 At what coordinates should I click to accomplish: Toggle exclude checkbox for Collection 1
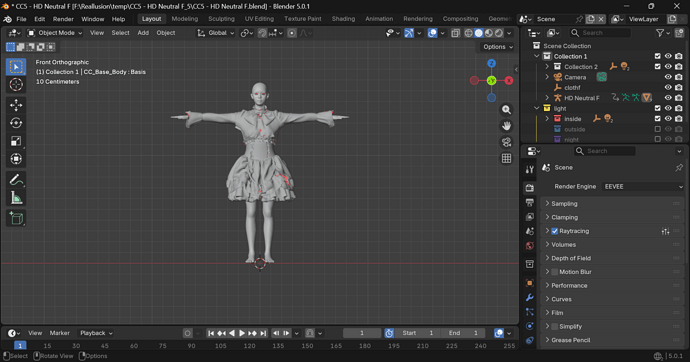pyautogui.click(x=657, y=56)
